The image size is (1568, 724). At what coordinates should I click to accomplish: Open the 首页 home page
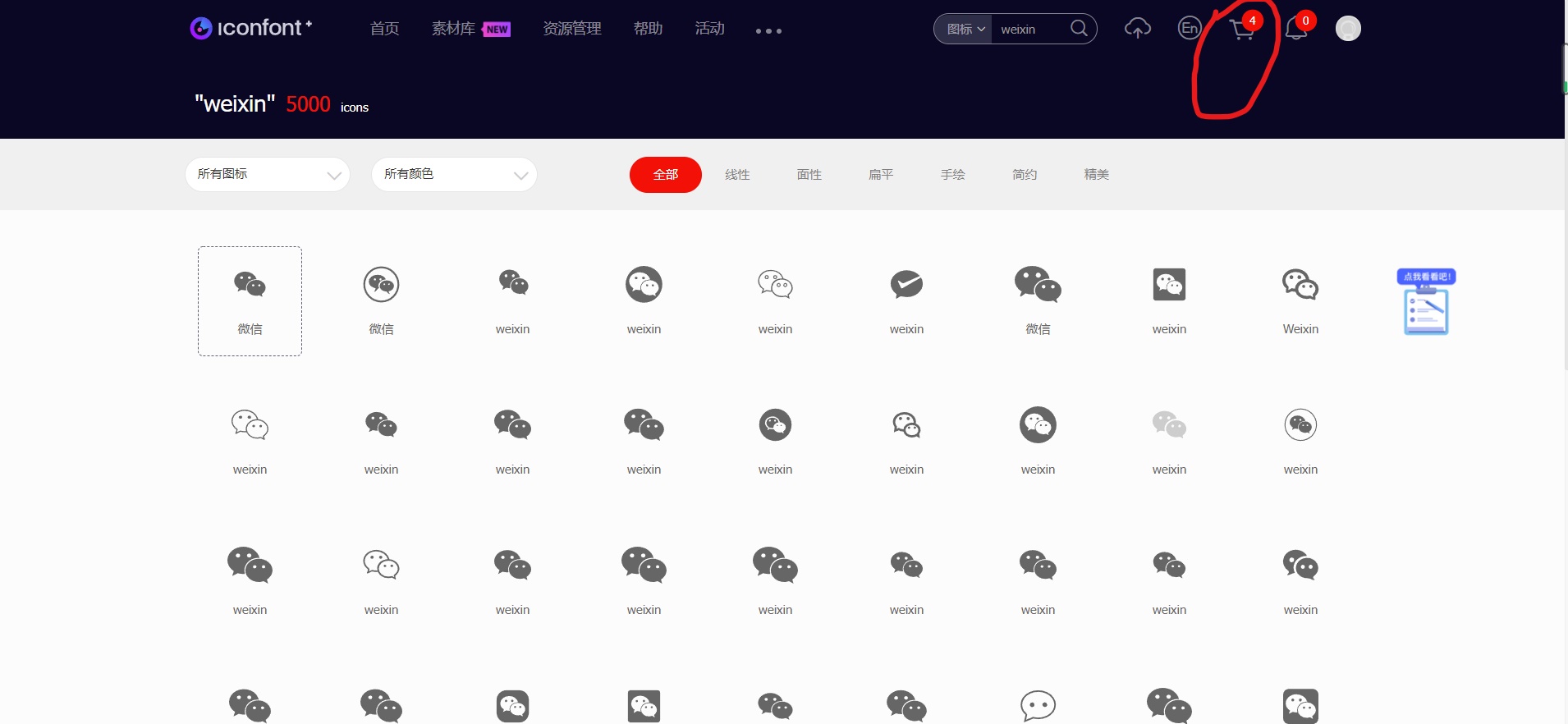(x=384, y=29)
